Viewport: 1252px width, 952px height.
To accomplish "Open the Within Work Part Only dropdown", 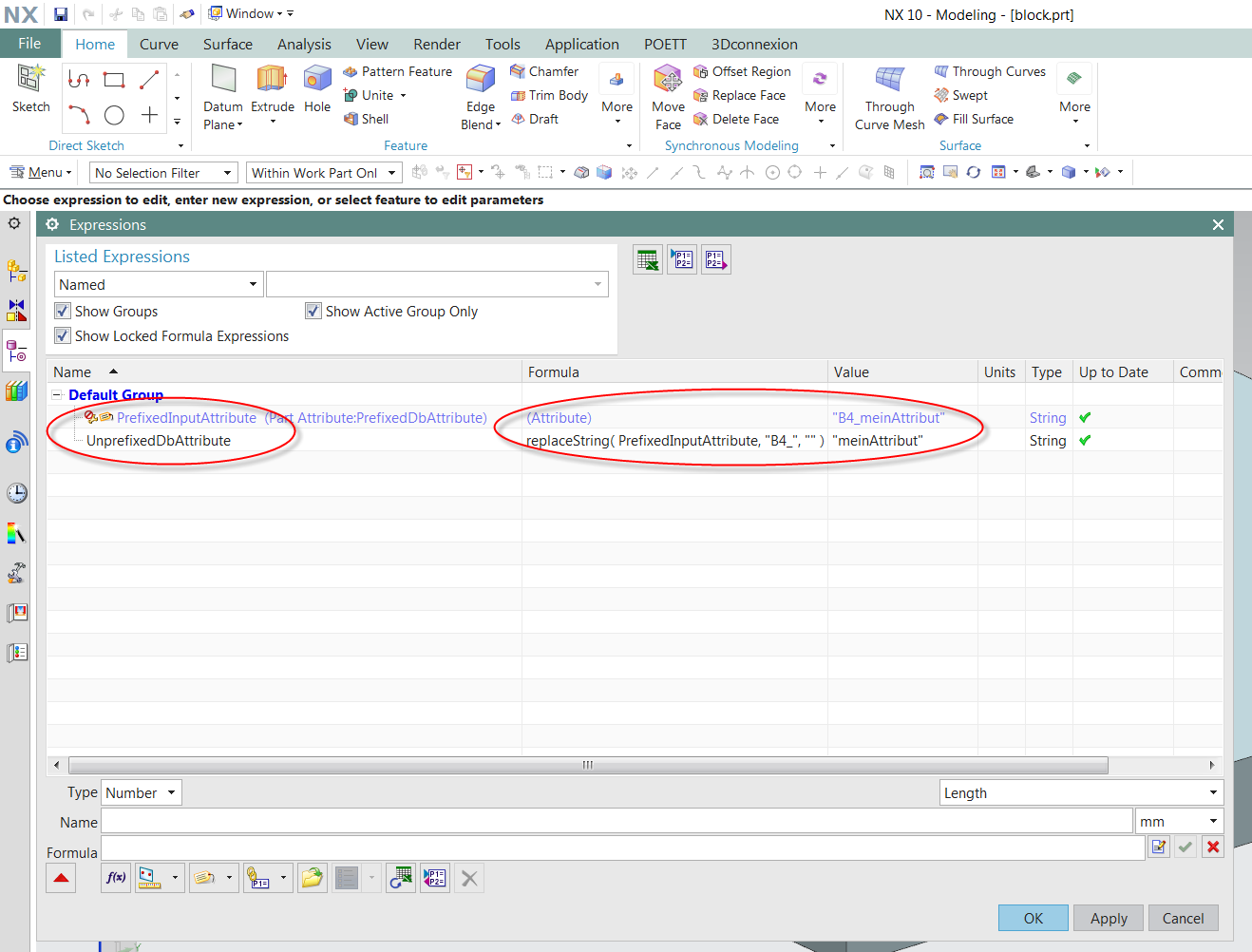I will coord(324,173).
